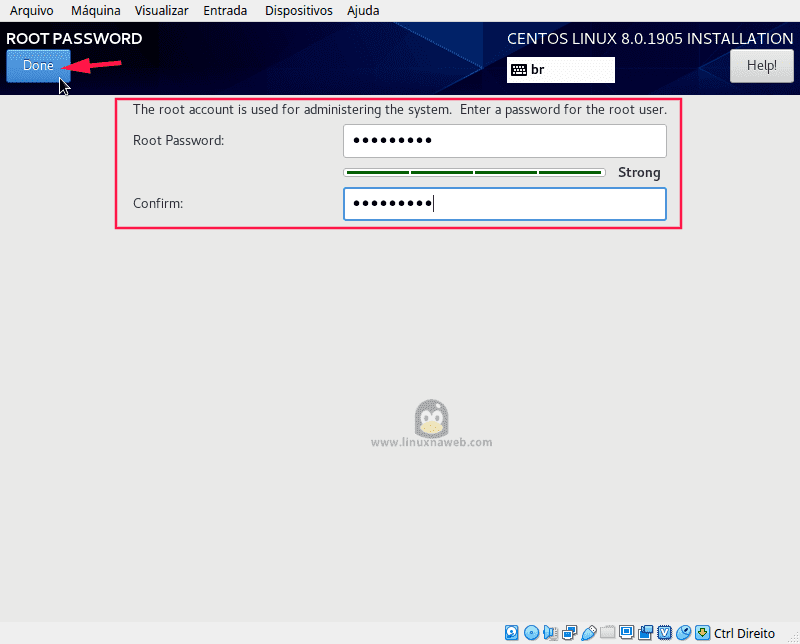Click the virtualization CPU chip icon

pyautogui.click(x=664, y=633)
